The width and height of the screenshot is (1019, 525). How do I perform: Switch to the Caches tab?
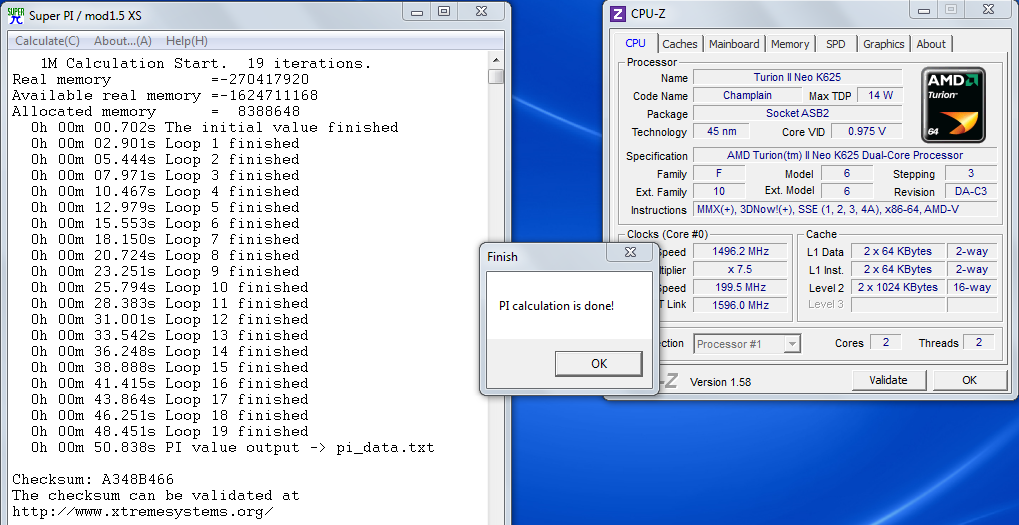click(680, 44)
